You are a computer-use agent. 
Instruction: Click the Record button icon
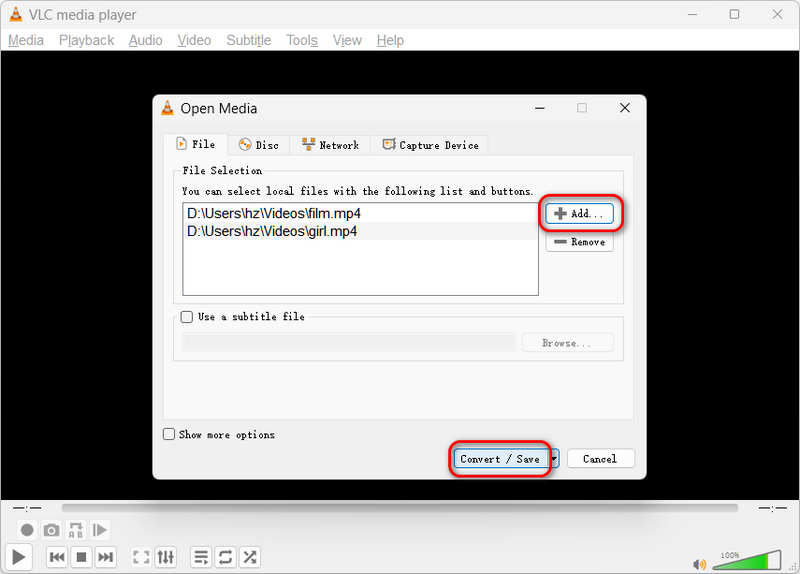(x=27, y=530)
